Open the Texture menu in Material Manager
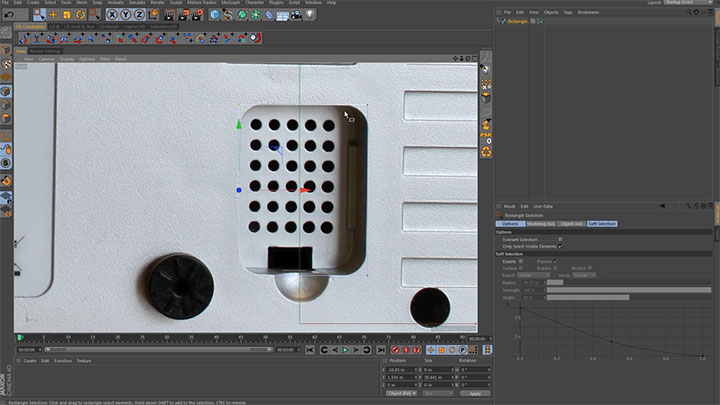This screenshot has height=405, width=720. tap(84, 361)
